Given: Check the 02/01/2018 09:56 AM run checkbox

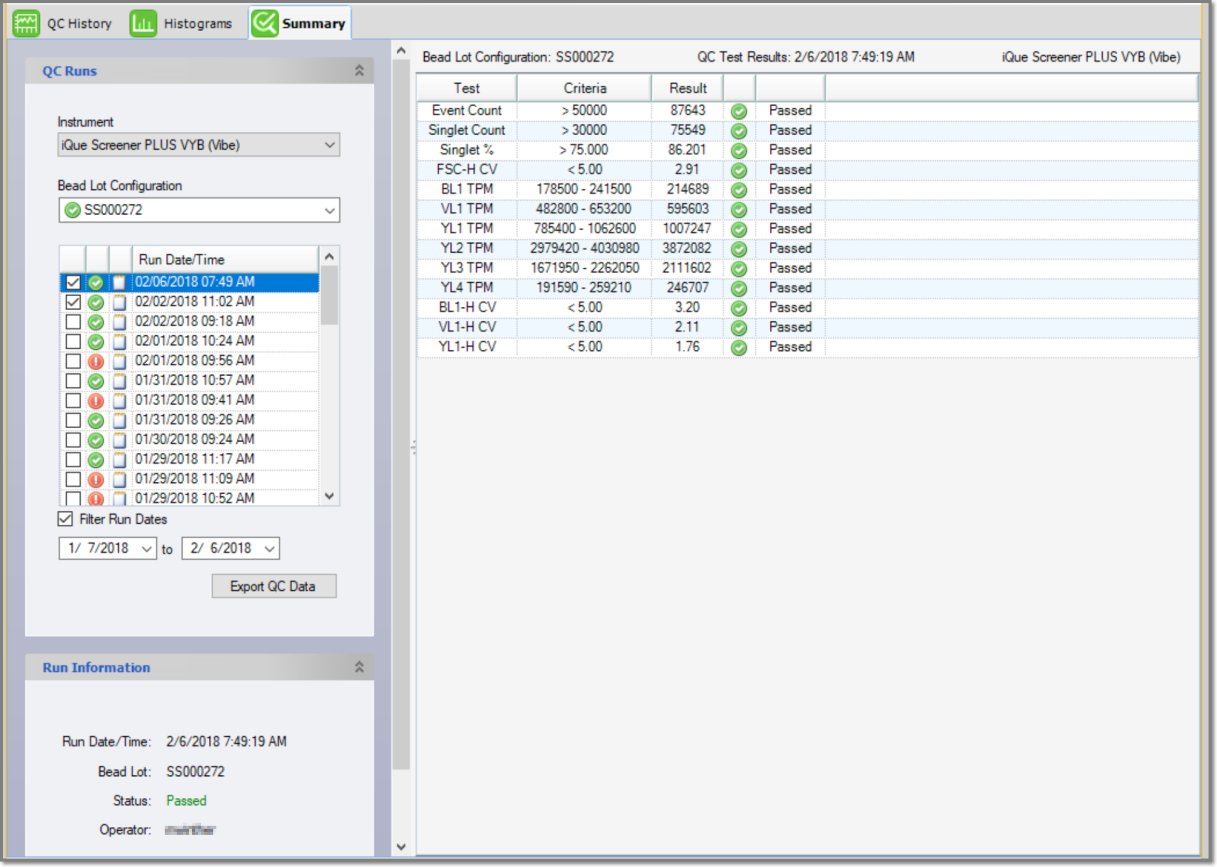Looking at the screenshot, I should point(73,361).
